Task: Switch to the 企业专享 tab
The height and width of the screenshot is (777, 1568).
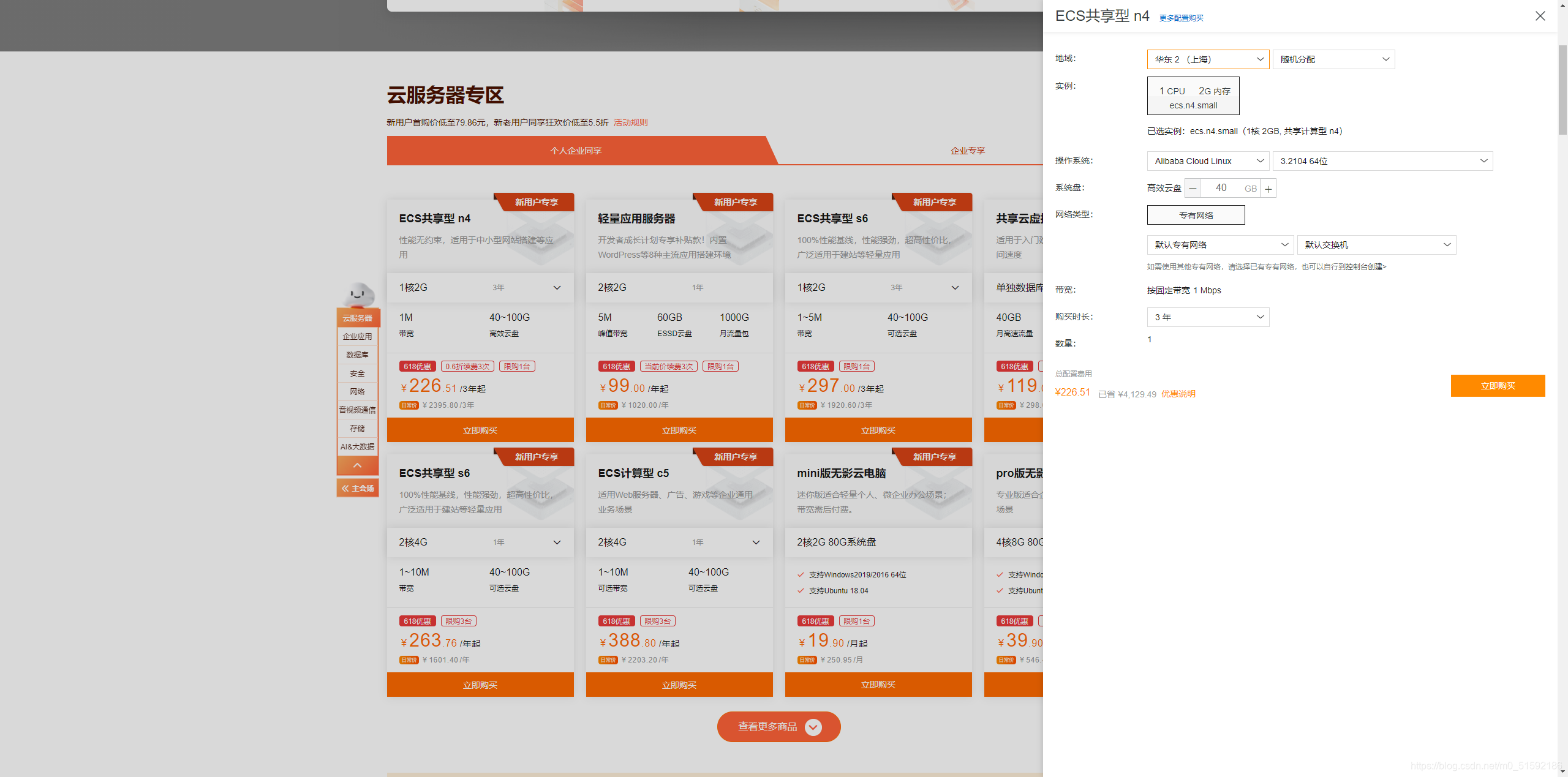Action: click(968, 151)
